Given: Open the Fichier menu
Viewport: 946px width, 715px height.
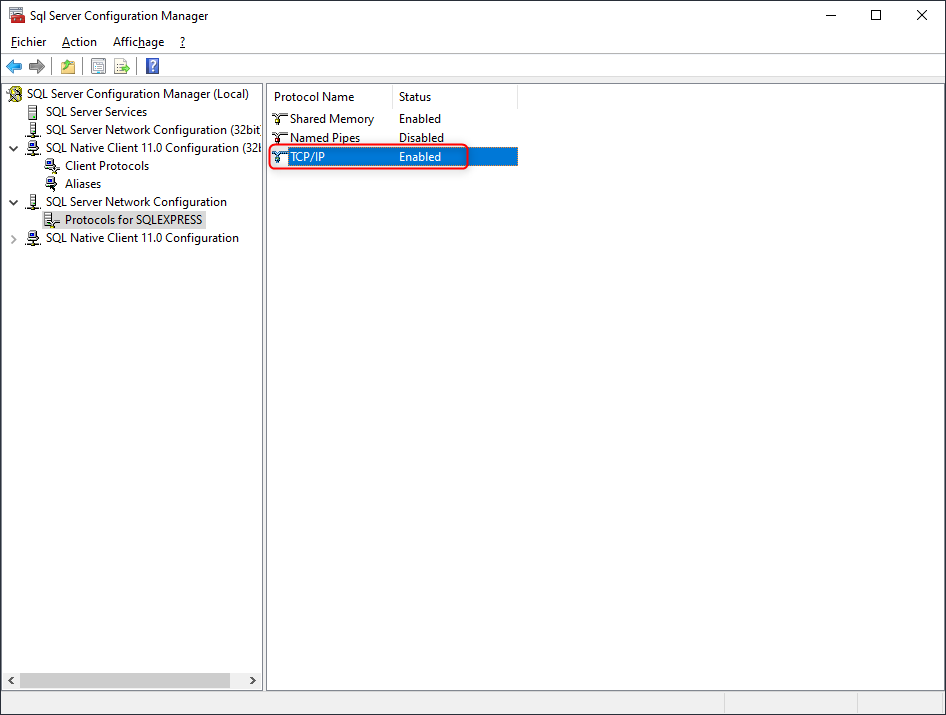Looking at the screenshot, I should click(x=29, y=42).
